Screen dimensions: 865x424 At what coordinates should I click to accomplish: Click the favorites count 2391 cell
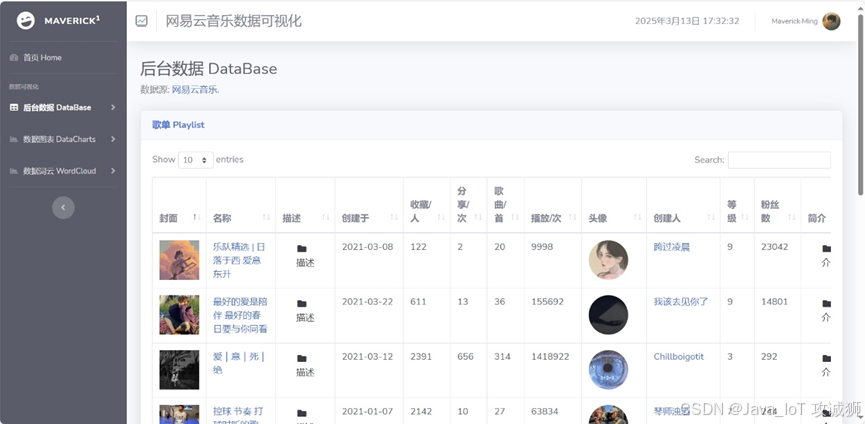click(x=421, y=357)
